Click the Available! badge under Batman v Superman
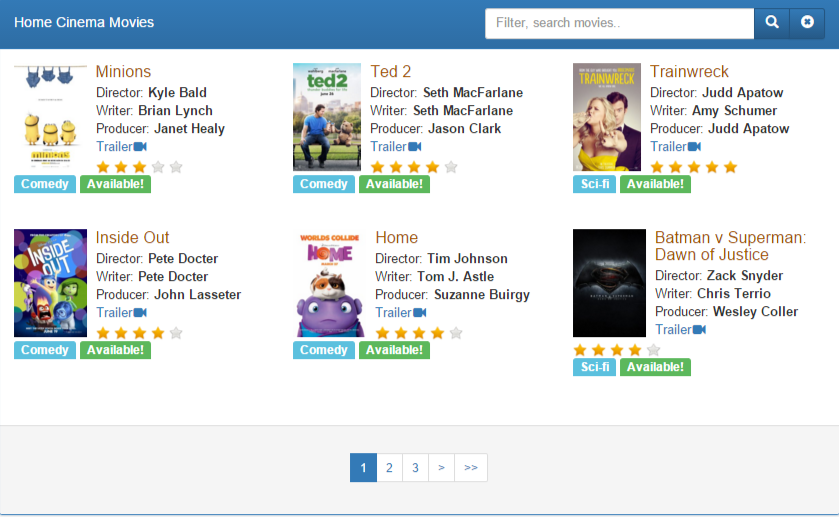Viewport: 839px width, 517px height. (x=655, y=367)
